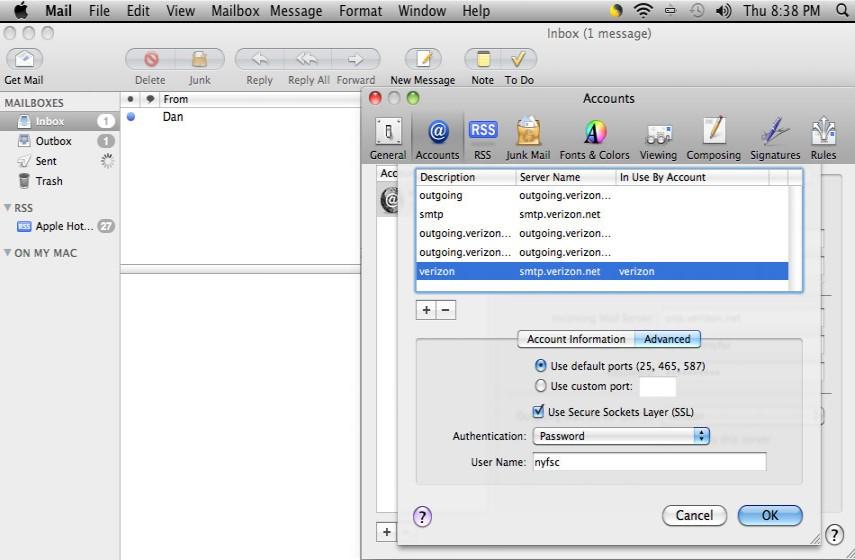Open the Authentication dropdown
This screenshot has height=560, width=855.
[621, 436]
